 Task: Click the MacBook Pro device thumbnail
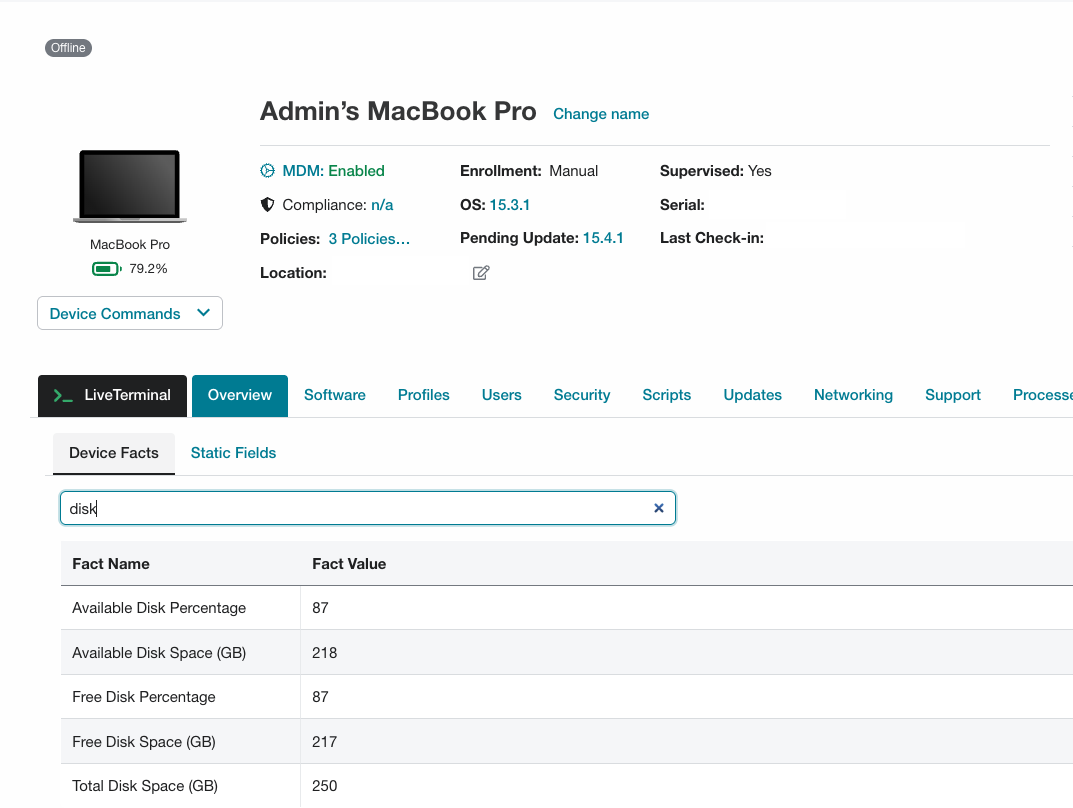click(130, 186)
